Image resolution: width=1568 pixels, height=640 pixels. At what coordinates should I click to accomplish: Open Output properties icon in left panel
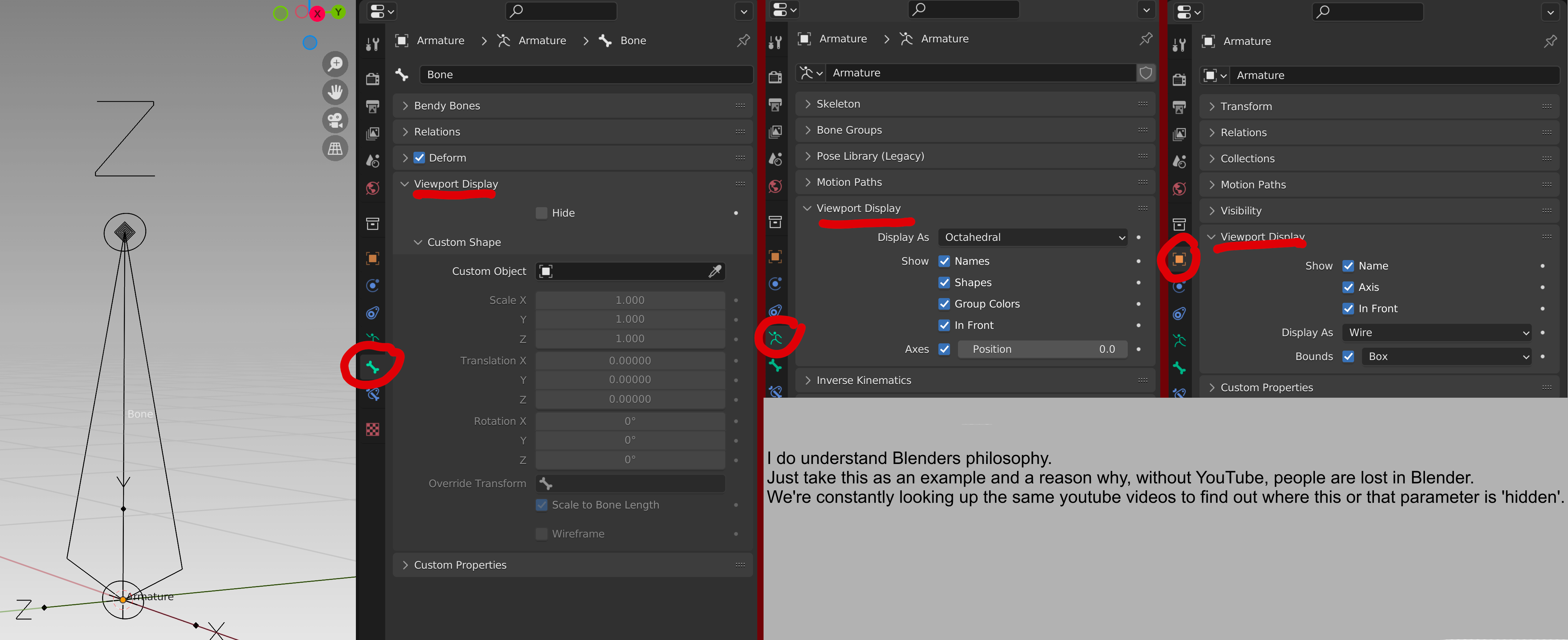373,106
